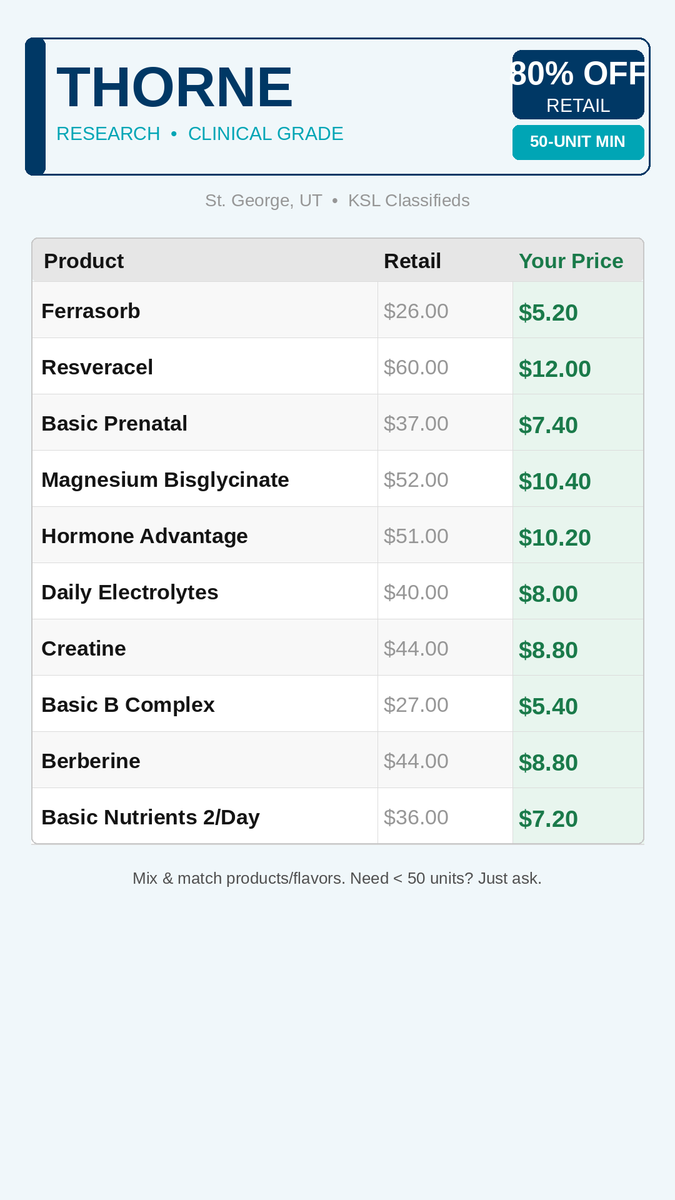Click the Berberine product name
This screenshot has width=675, height=1200.
click(91, 761)
